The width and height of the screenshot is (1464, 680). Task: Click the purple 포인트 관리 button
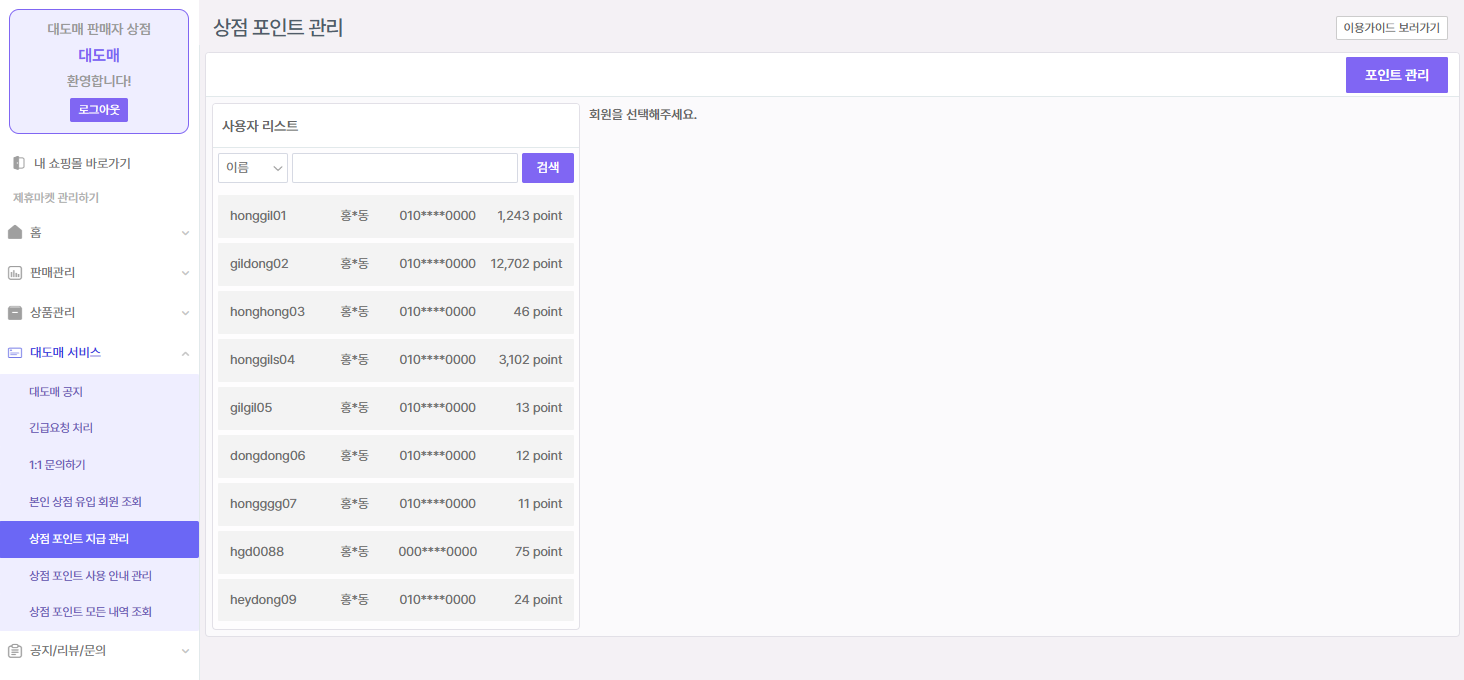click(x=1396, y=75)
